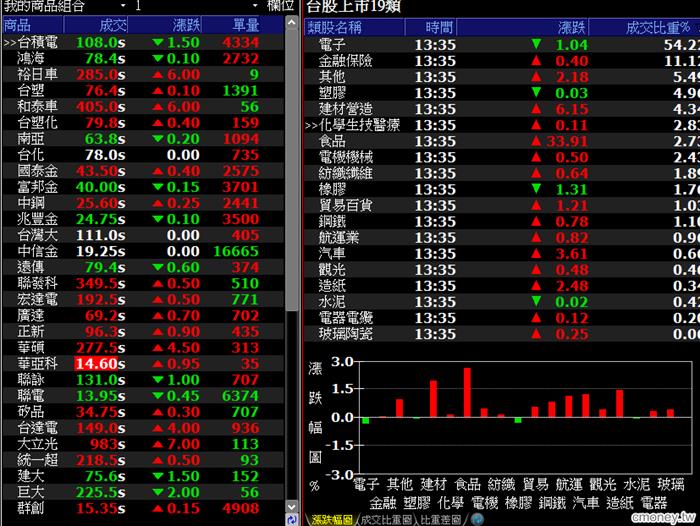Select the 台積電 row in the watchlist

click(x=143, y=42)
